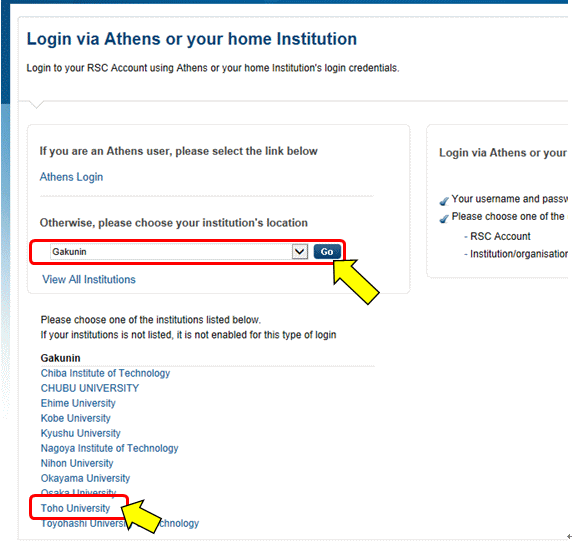Click the Login via Athens page heading
The height and width of the screenshot is (542, 572).
coord(192,39)
